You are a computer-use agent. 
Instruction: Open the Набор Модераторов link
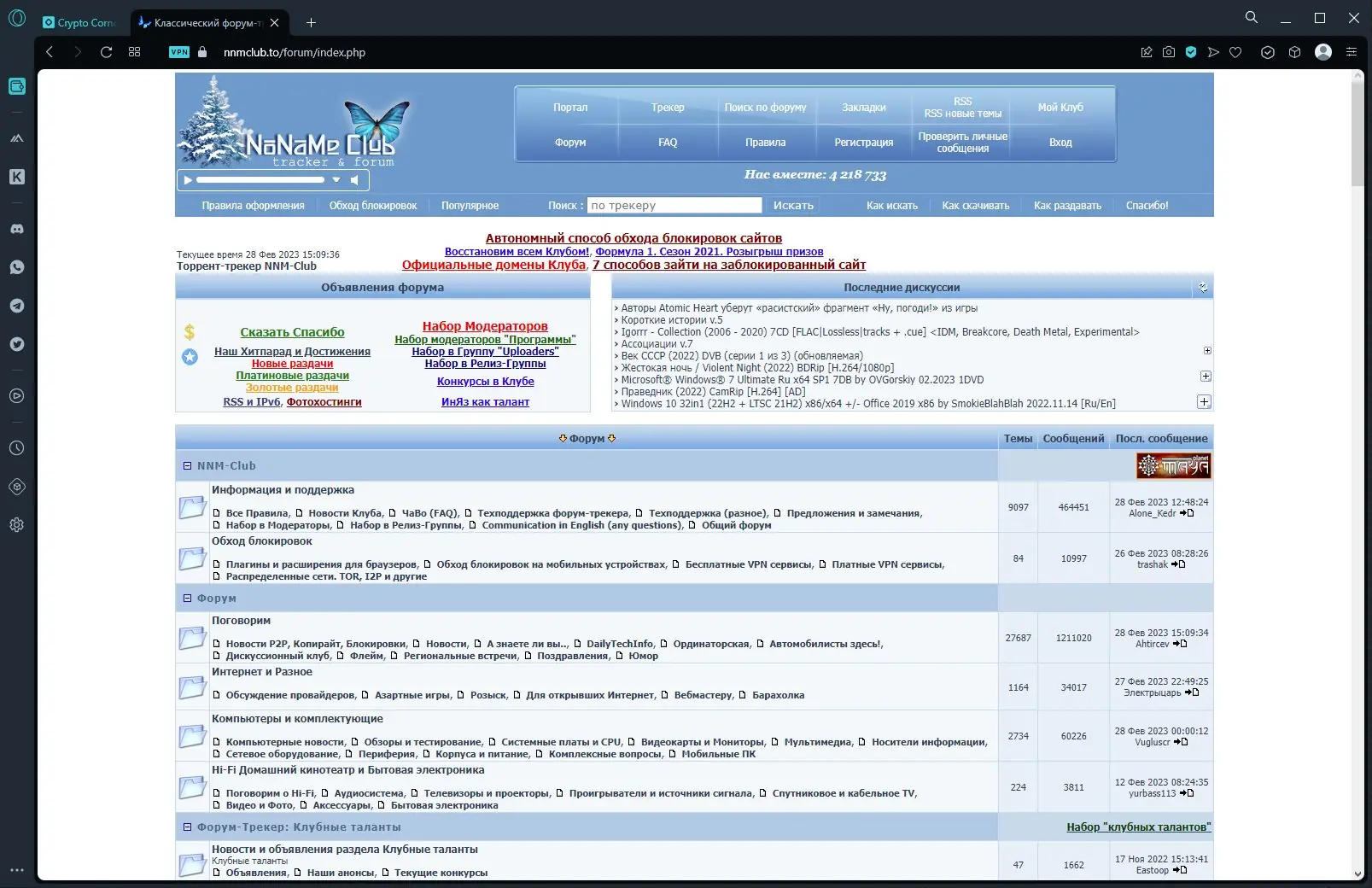485,326
